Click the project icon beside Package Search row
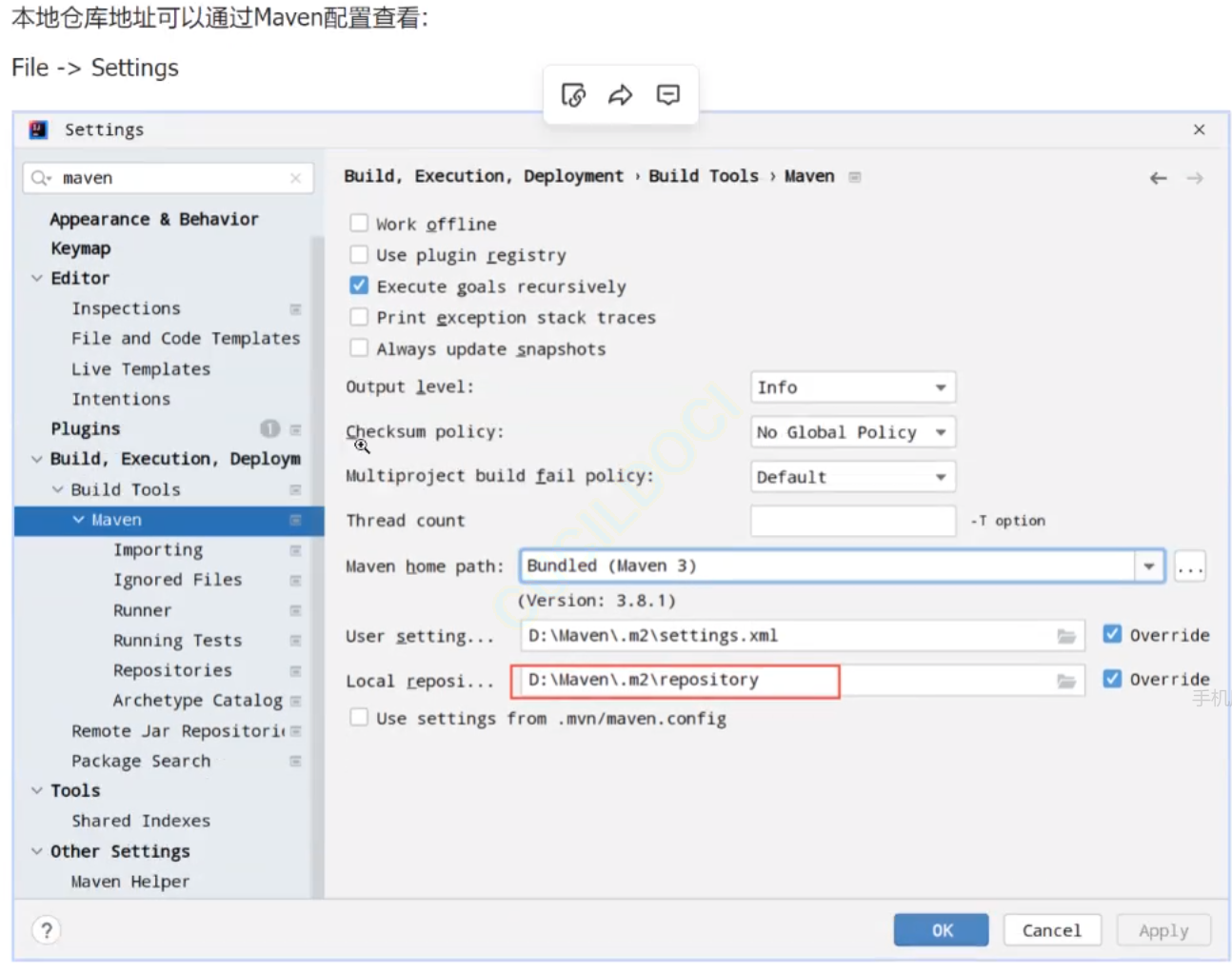 (x=295, y=762)
